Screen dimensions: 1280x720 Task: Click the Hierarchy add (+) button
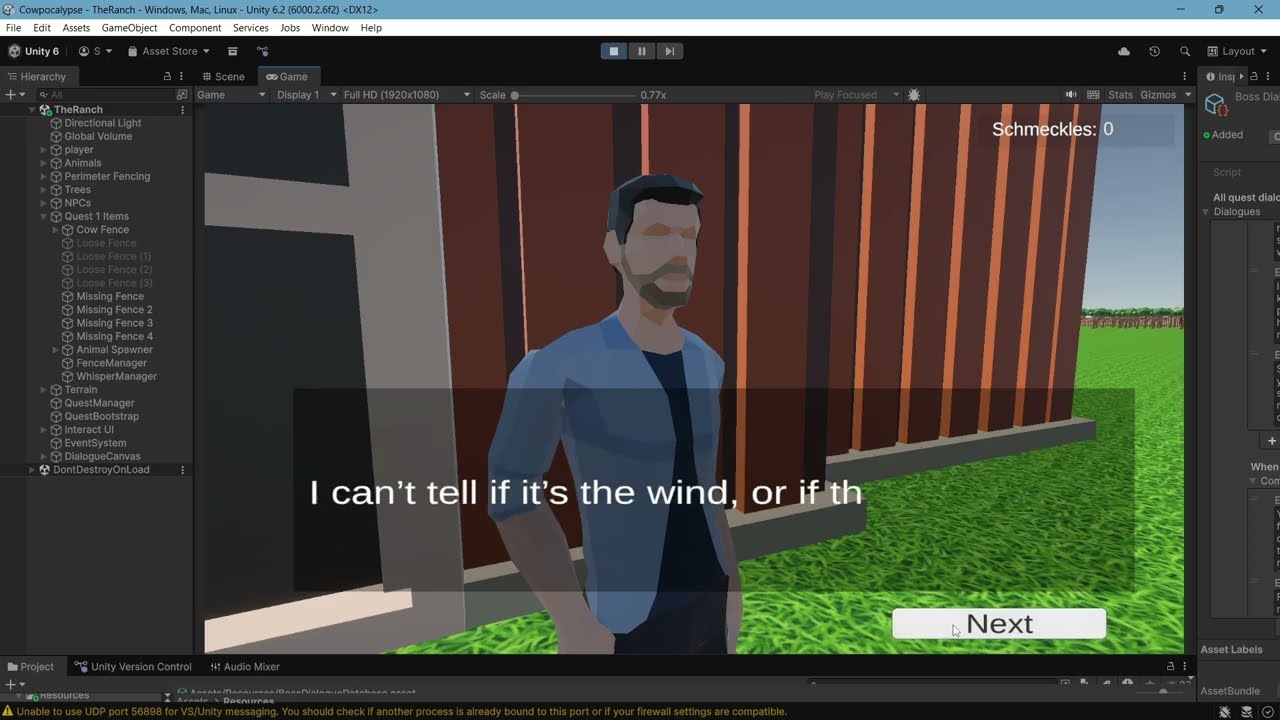click(x=10, y=94)
